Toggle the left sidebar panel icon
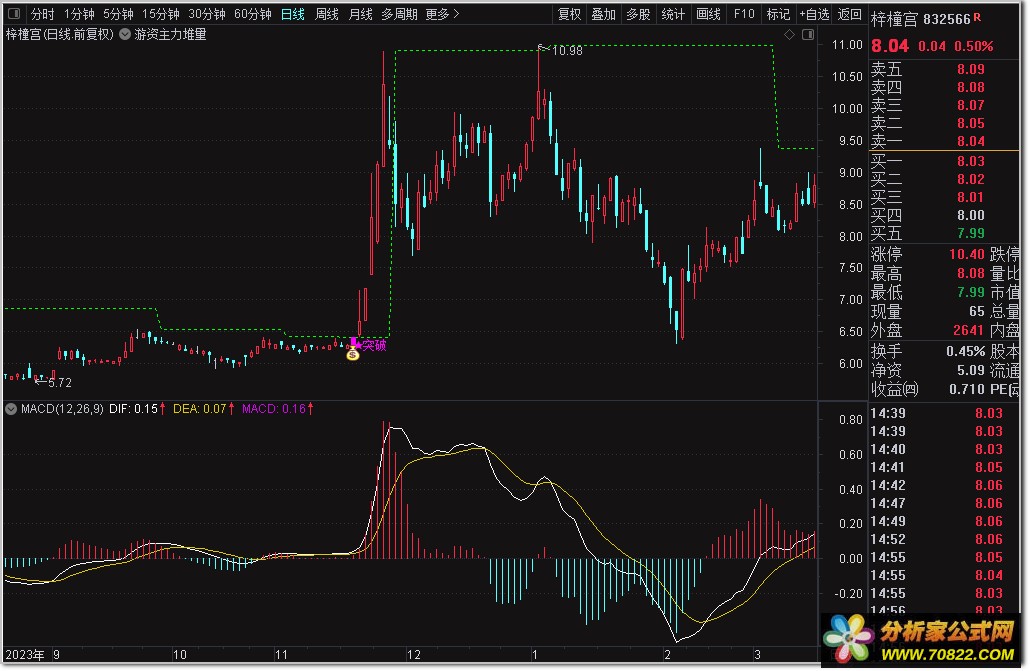 pyautogui.click(x=14, y=13)
